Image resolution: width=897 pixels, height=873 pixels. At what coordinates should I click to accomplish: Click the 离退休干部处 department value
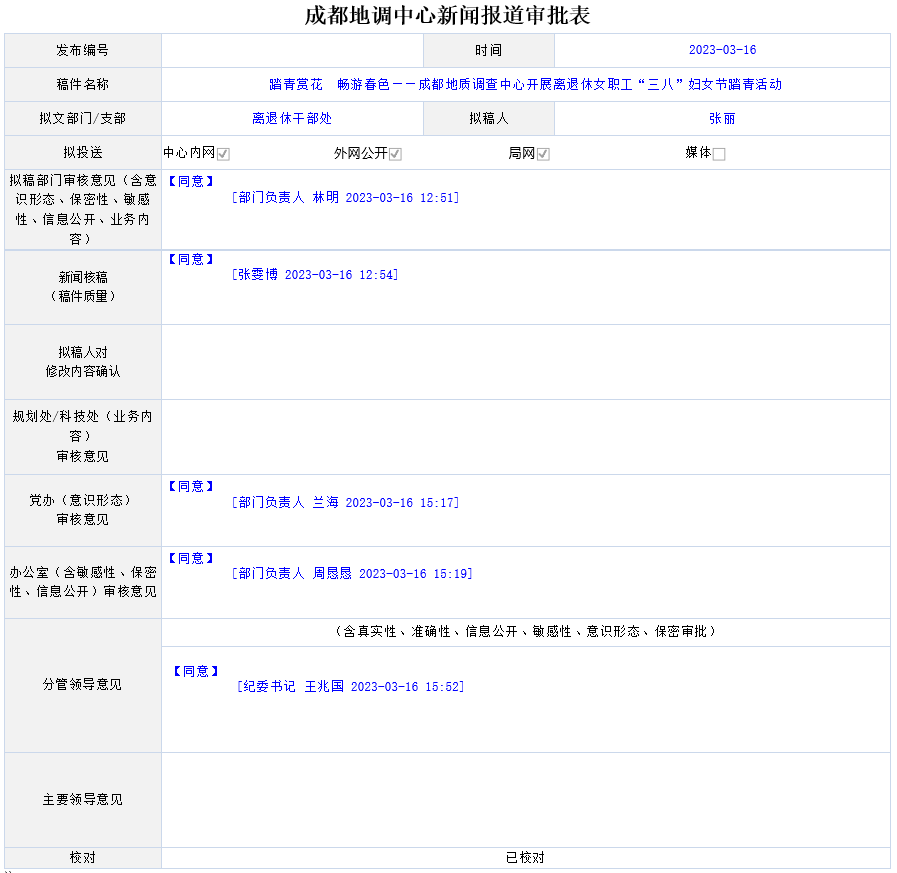coord(292,118)
